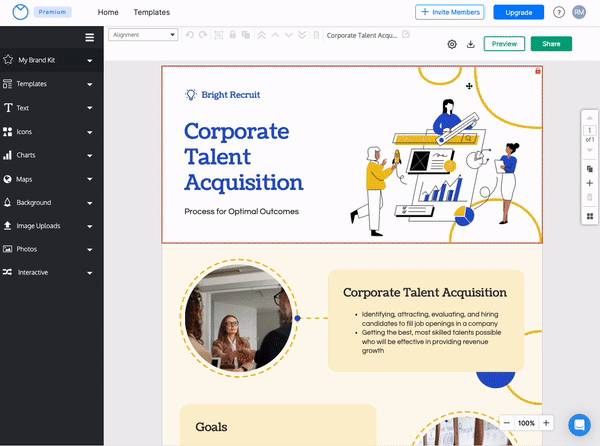Add new page plus icon
This screenshot has height=446, width=600.
point(590,183)
